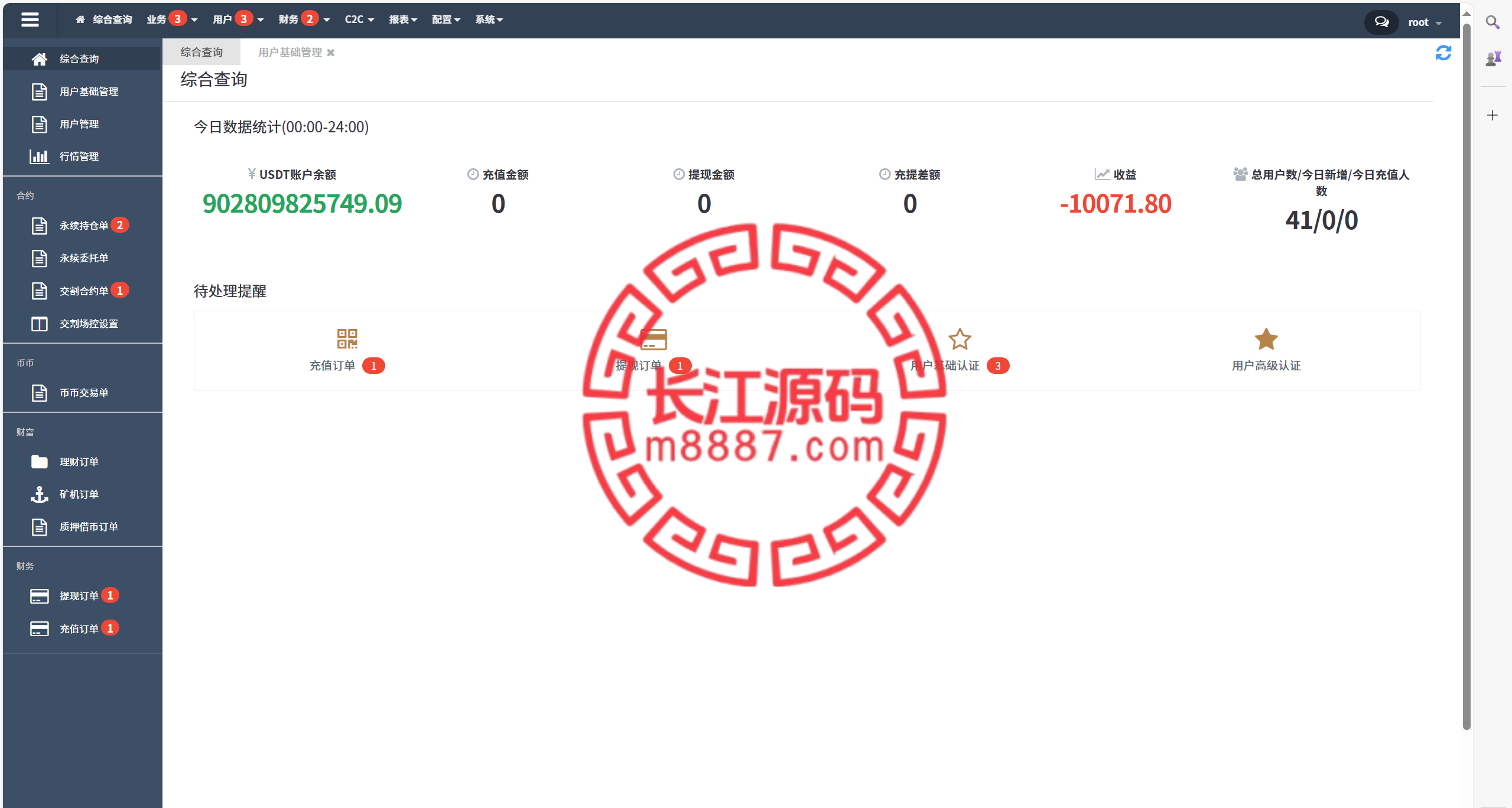Open the C2C dropdown menu
The width and height of the screenshot is (1512, 808).
(359, 19)
